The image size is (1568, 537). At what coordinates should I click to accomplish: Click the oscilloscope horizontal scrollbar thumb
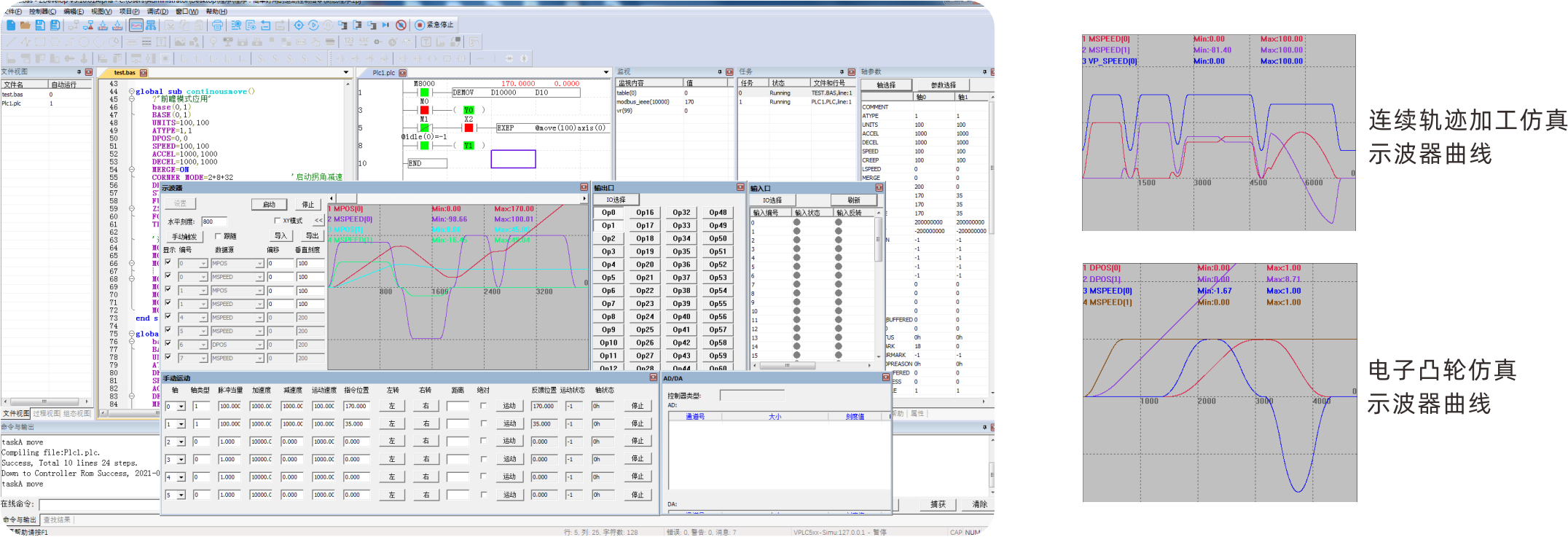click(346, 198)
